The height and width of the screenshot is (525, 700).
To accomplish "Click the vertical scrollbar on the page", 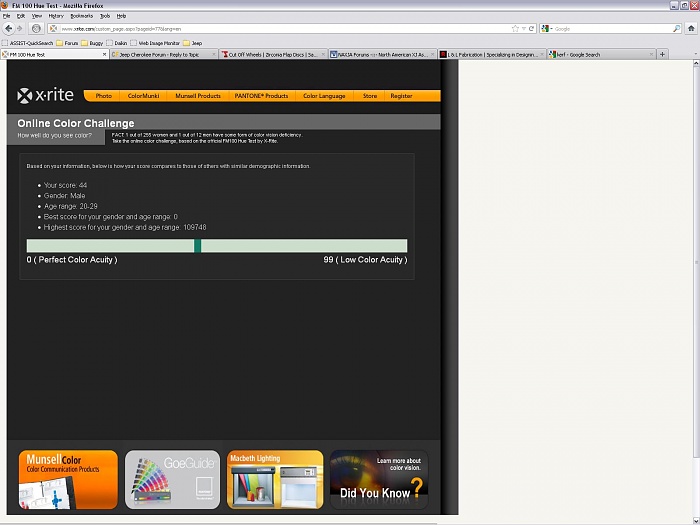I will tap(696, 261).
